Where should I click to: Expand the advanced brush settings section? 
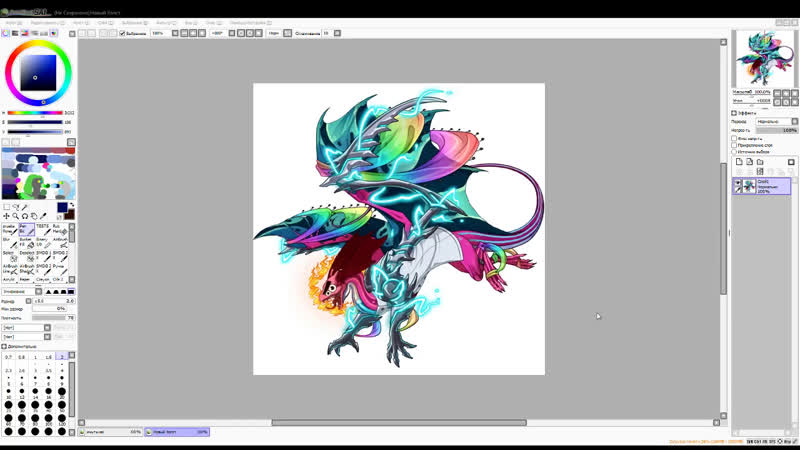[x=4, y=346]
